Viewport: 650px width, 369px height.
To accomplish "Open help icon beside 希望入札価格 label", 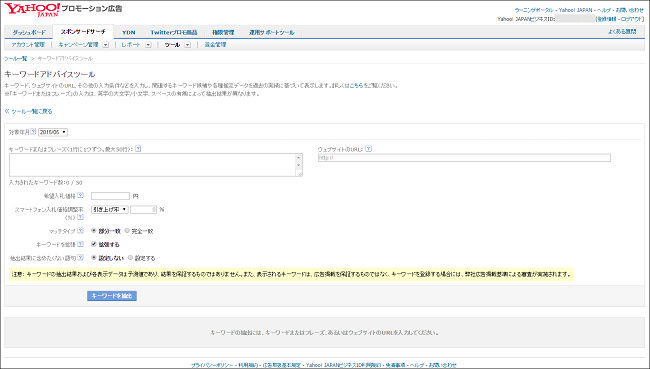I will (x=80, y=196).
